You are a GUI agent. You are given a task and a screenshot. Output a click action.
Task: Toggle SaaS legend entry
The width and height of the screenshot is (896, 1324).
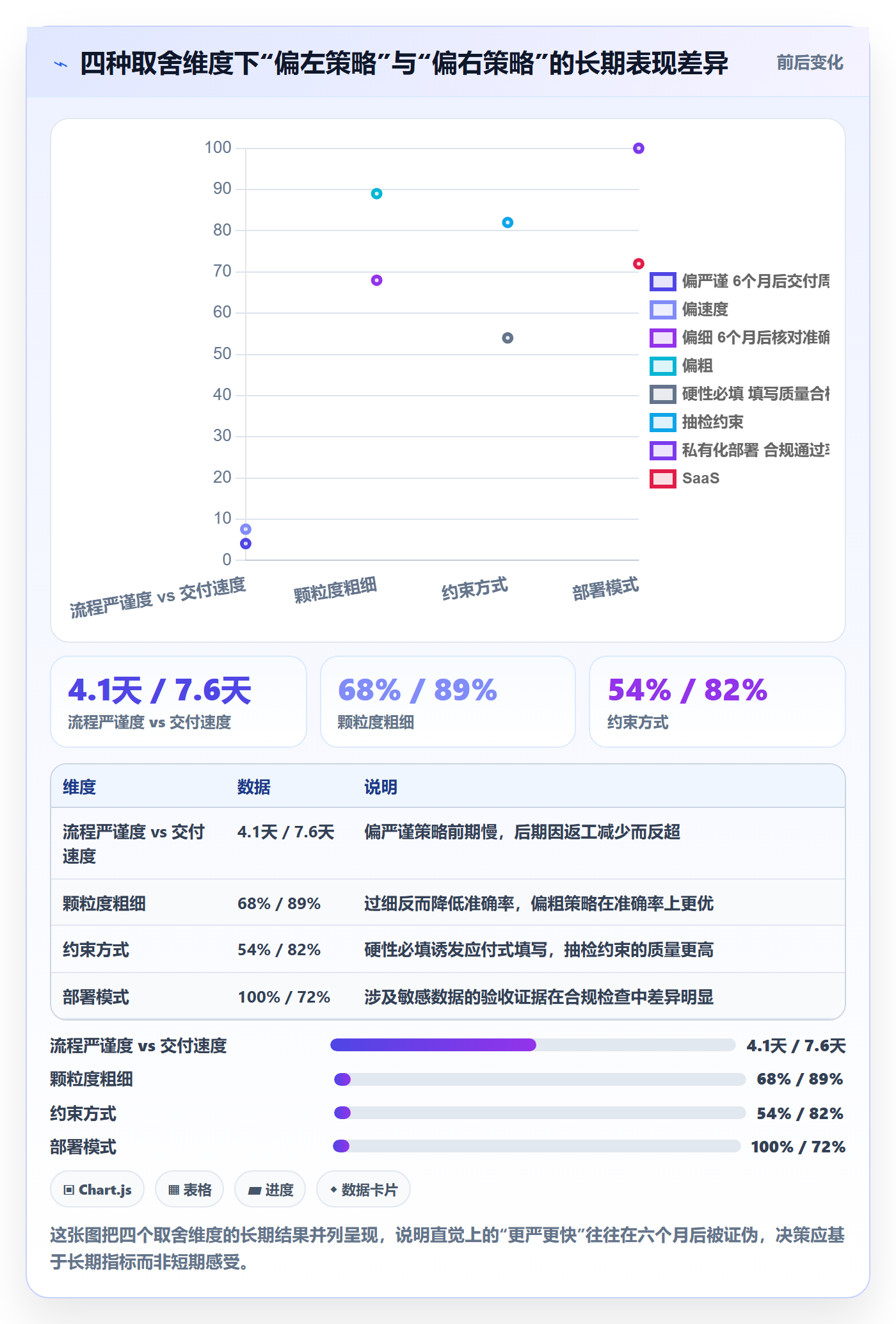coord(684,479)
